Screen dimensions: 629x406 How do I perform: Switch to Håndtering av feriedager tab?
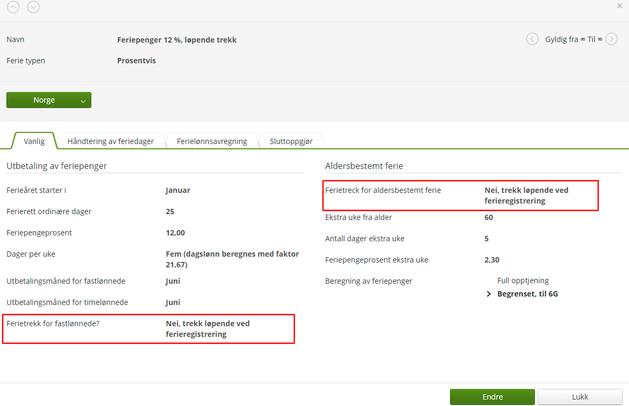pos(110,141)
